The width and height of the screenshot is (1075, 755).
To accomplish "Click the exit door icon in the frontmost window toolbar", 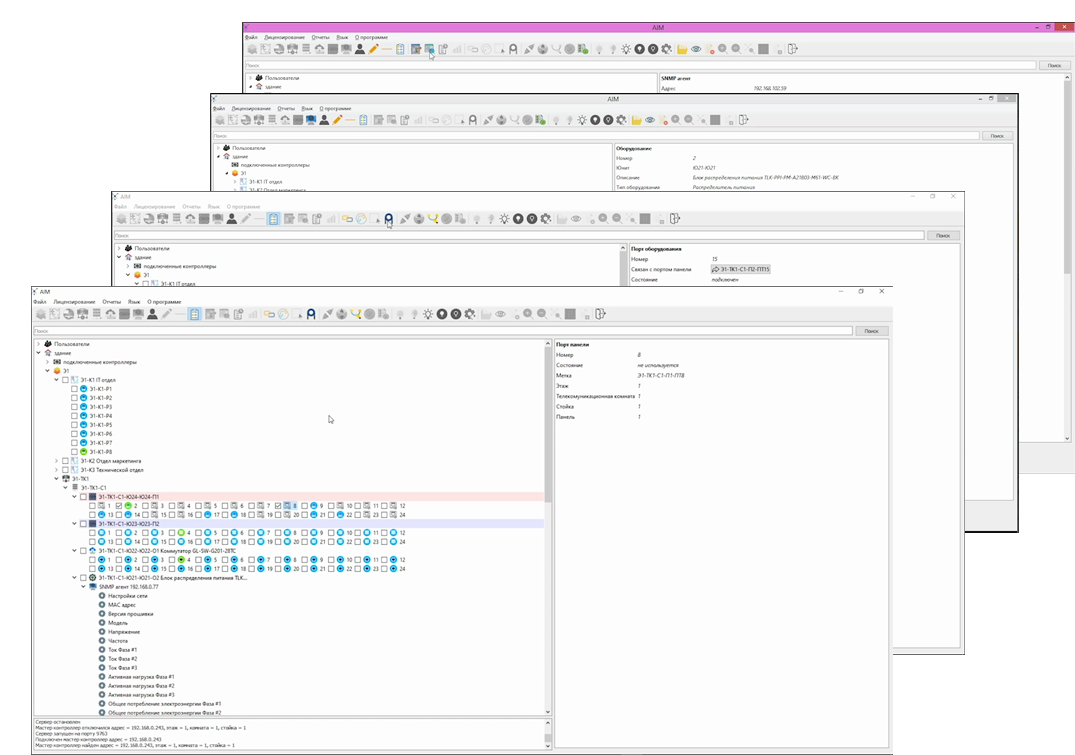I will (599, 314).
